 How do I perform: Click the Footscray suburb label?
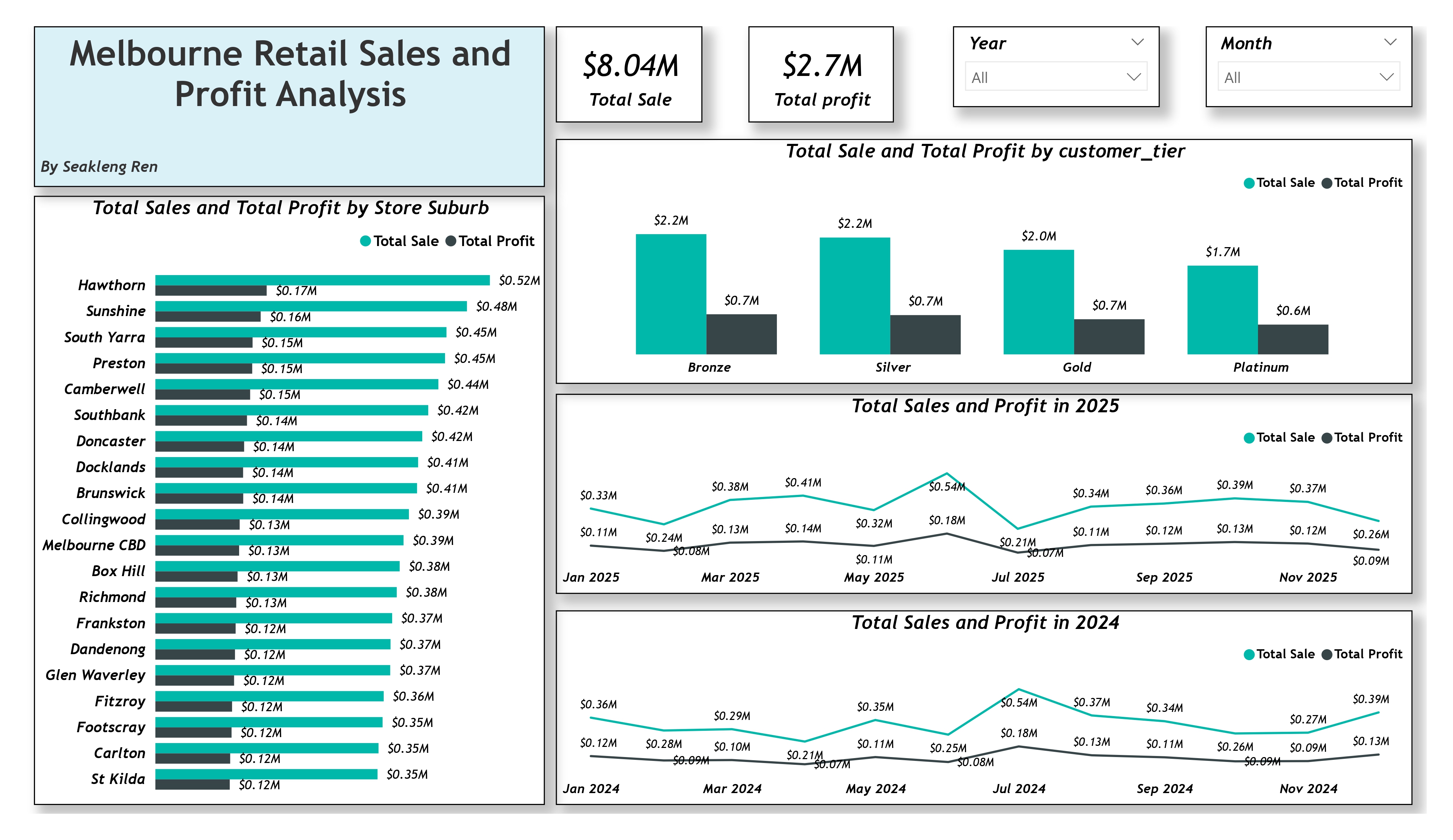click(111, 727)
